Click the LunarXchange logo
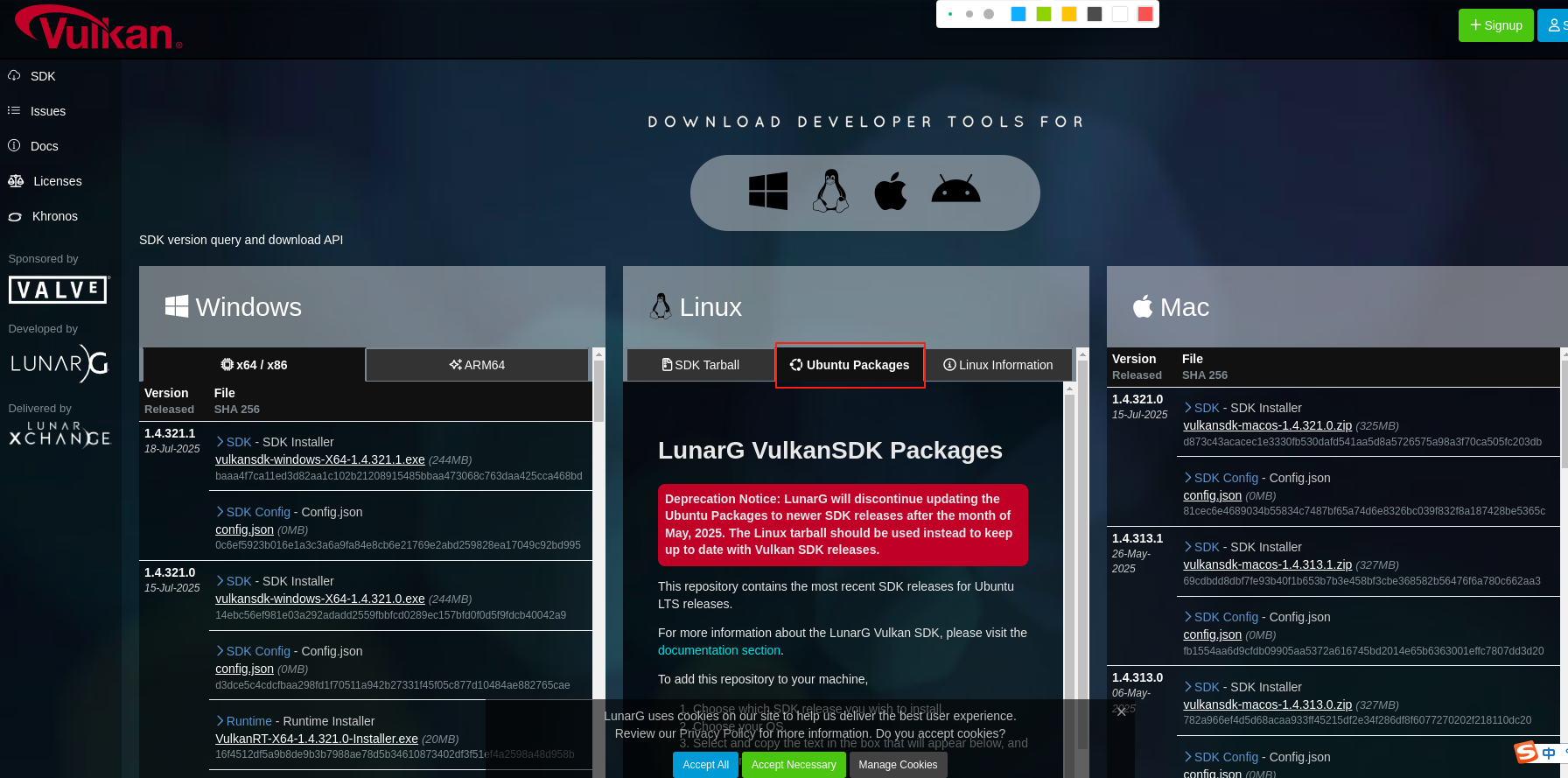1568x778 pixels. pyautogui.click(x=59, y=435)
